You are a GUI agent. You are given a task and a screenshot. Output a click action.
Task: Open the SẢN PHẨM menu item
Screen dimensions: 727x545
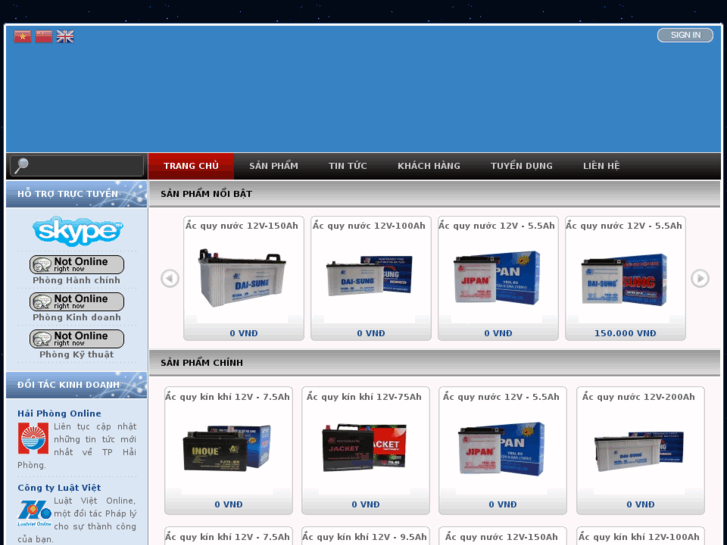tap(274, 166)
